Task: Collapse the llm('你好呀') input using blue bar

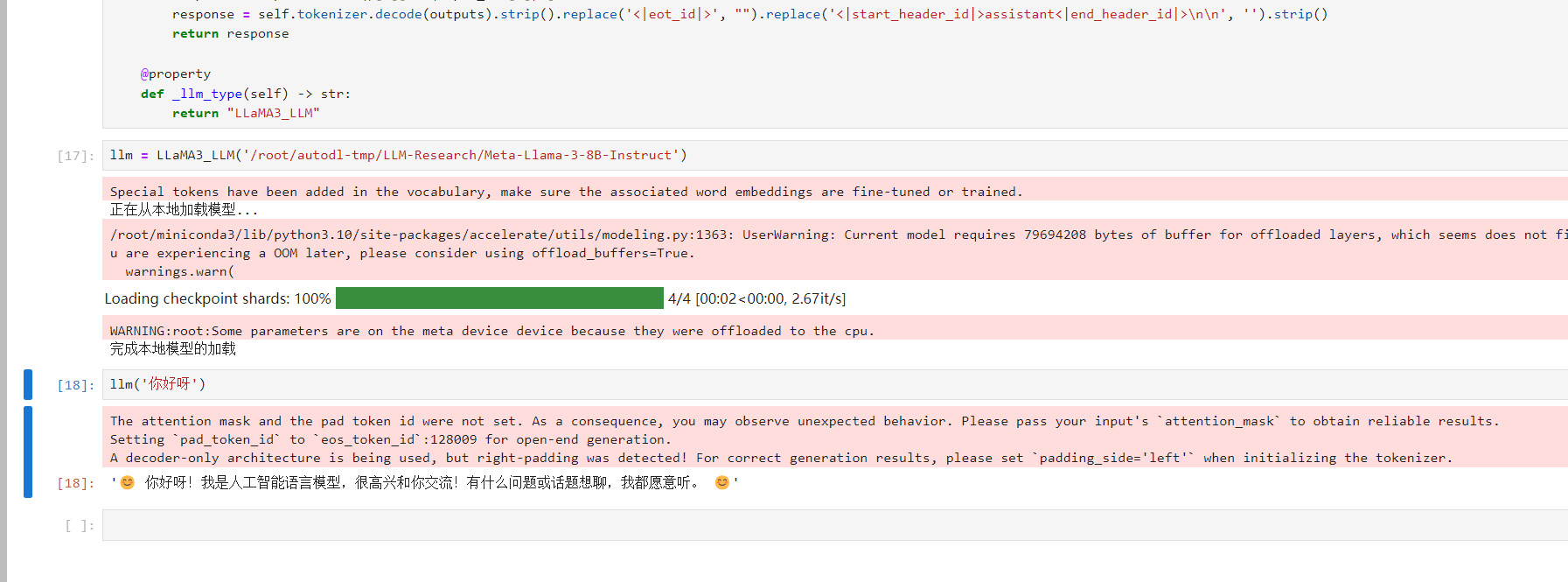Action: [28, 384]
